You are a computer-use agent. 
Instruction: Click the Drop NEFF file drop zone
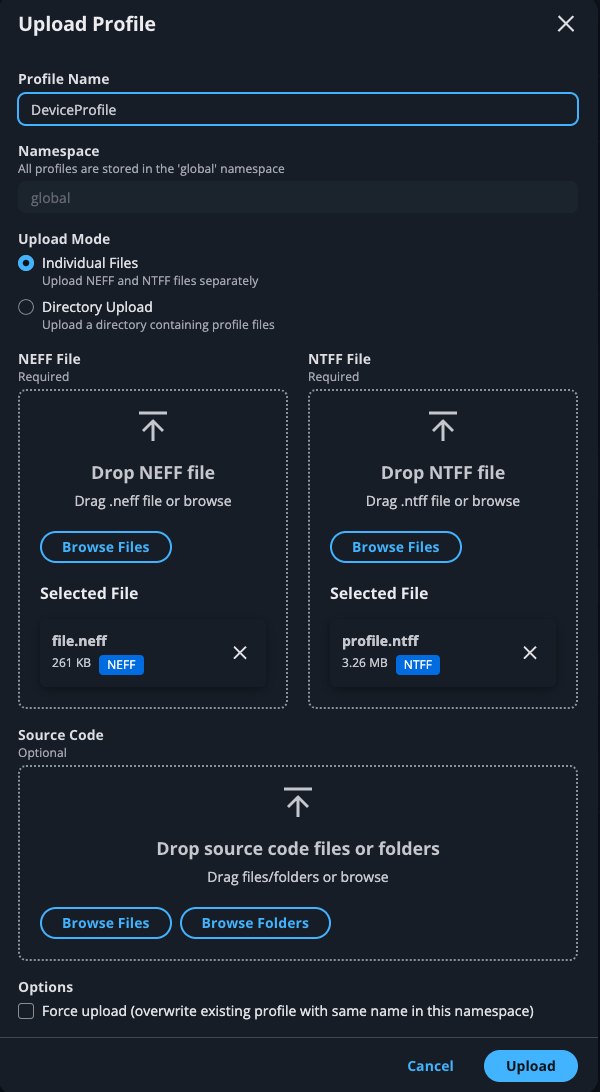coord(152,472)
